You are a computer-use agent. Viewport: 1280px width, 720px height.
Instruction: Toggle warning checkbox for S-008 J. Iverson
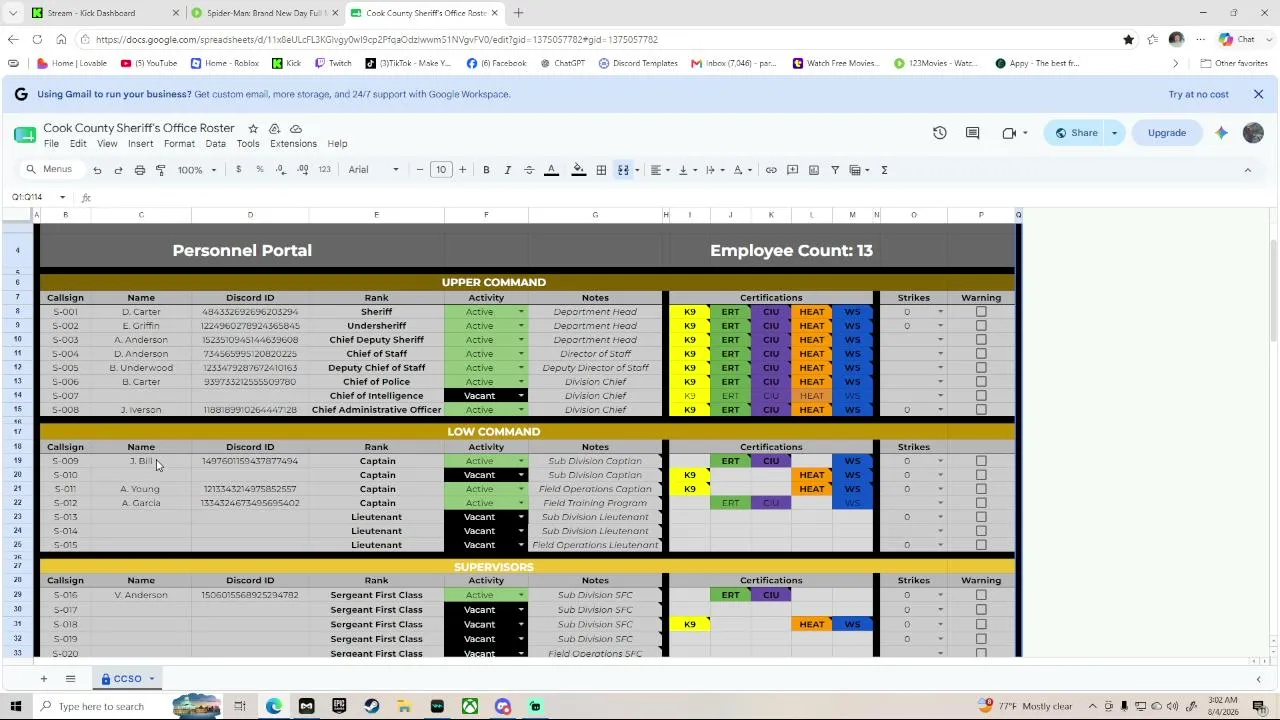coord(981,410)
